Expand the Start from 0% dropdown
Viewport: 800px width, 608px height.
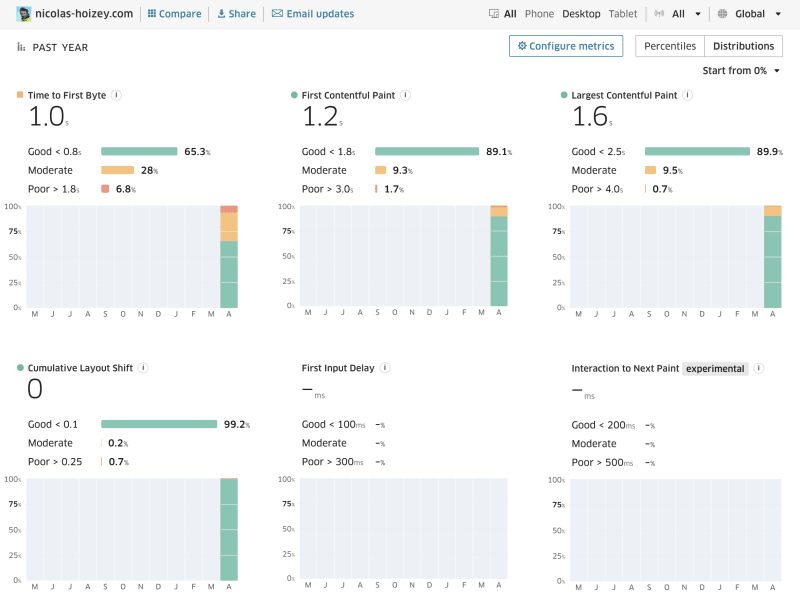point(741,70)
